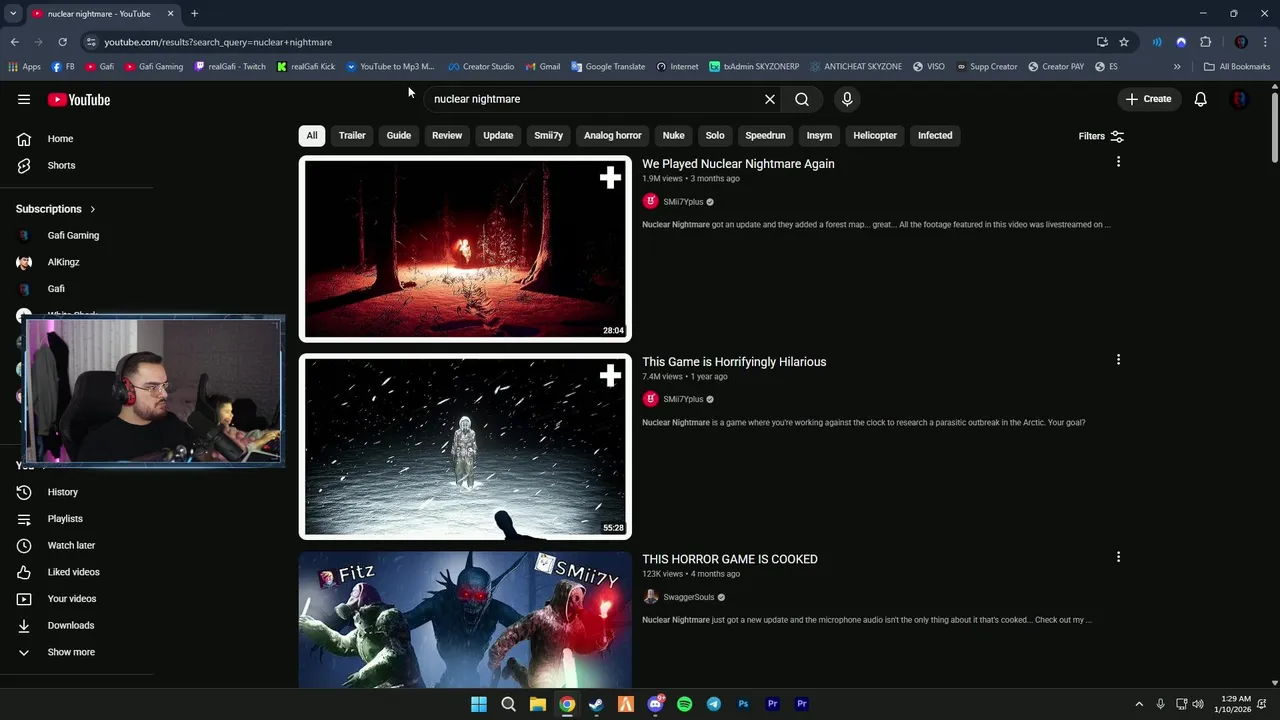The width and height of the screenshot is (1280, 720).
Task: Play the snowy figure video thumbnail
Action: tap(465, 447)
